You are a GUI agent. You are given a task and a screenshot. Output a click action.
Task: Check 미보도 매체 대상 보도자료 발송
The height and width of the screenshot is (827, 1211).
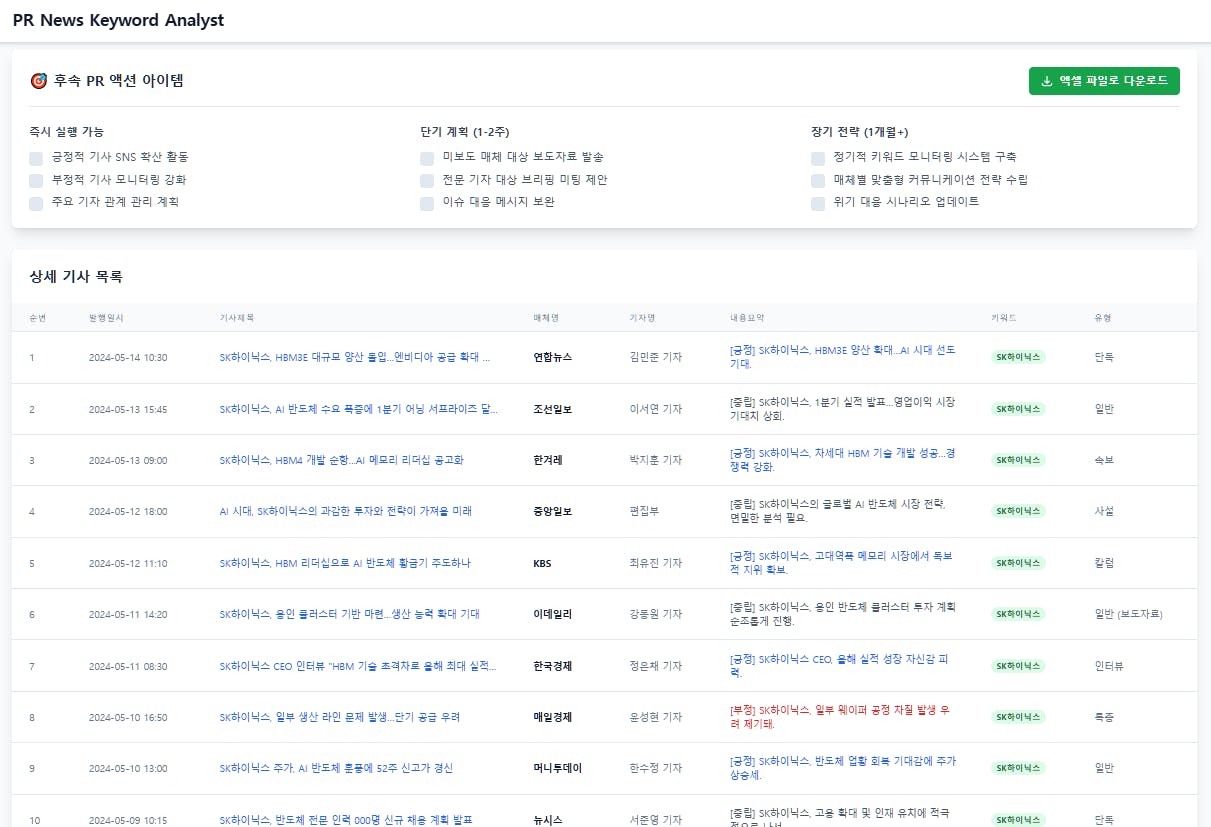(427, 158)
